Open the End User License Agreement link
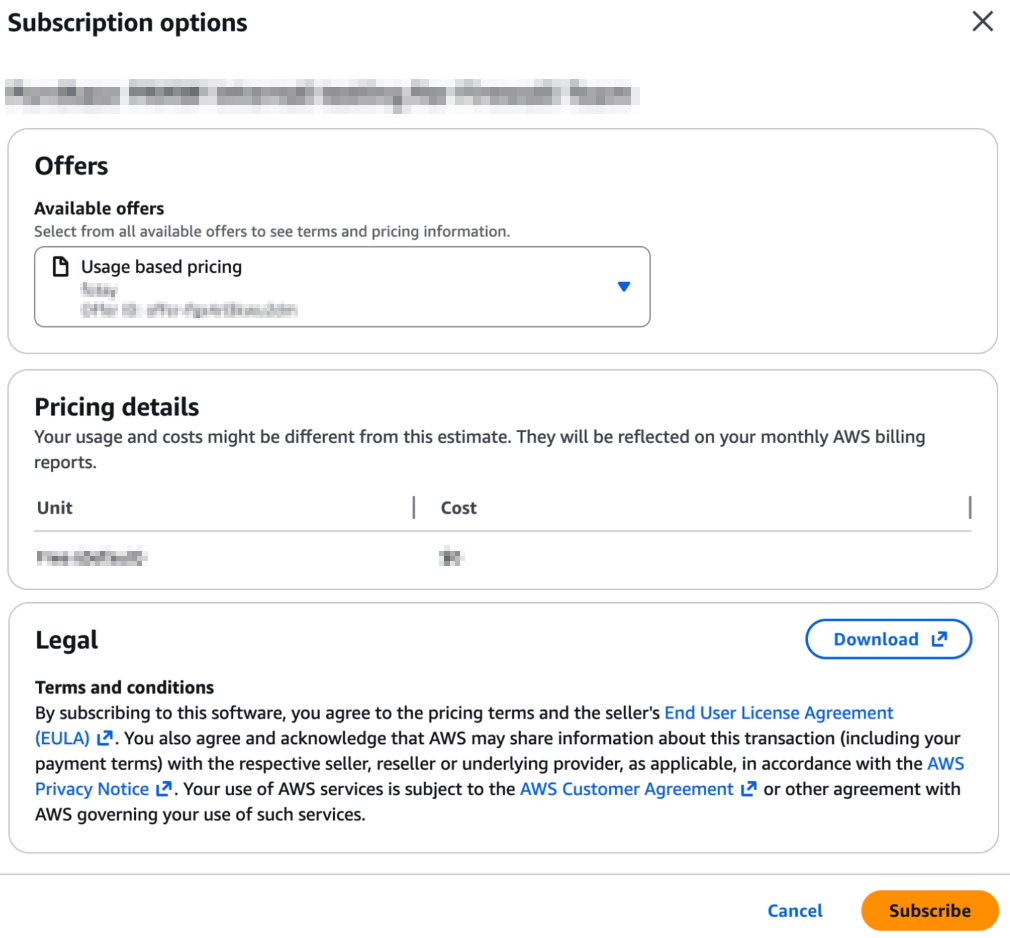This screenshot has height=938, width=1010. point(779,713)
